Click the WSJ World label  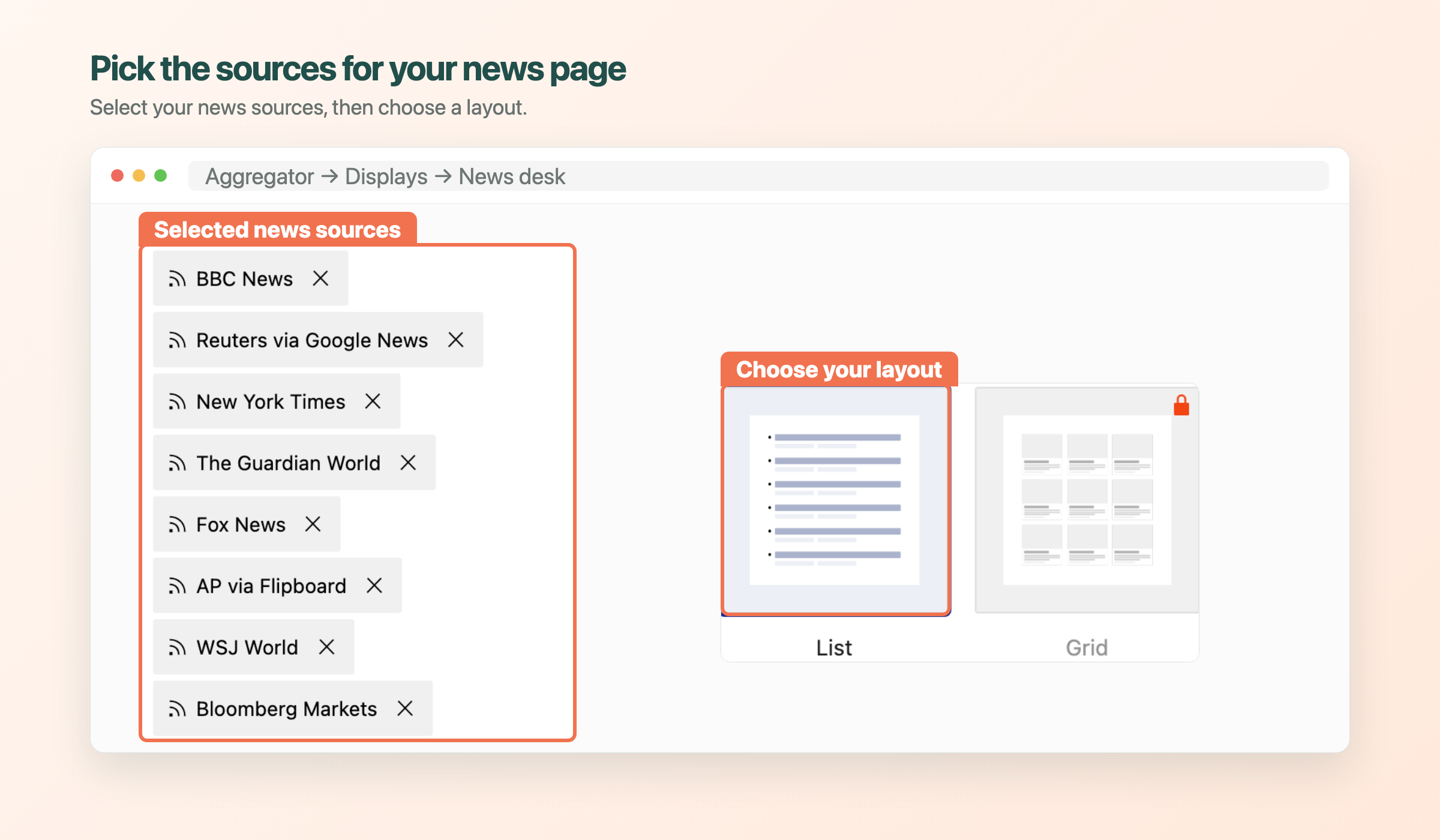(247, 647)
